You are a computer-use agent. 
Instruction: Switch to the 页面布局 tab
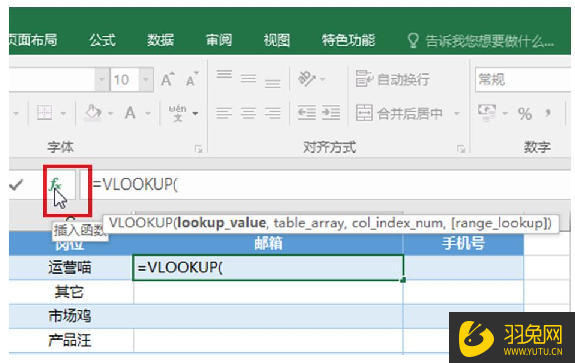pos(33,40)
